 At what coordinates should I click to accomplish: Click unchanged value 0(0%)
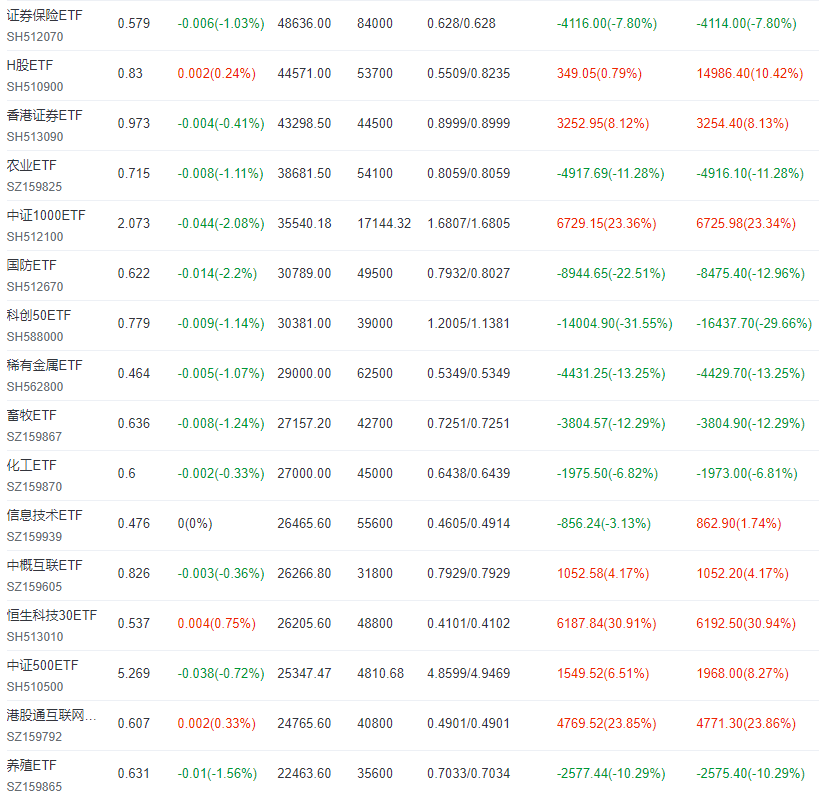click(195, 524)
